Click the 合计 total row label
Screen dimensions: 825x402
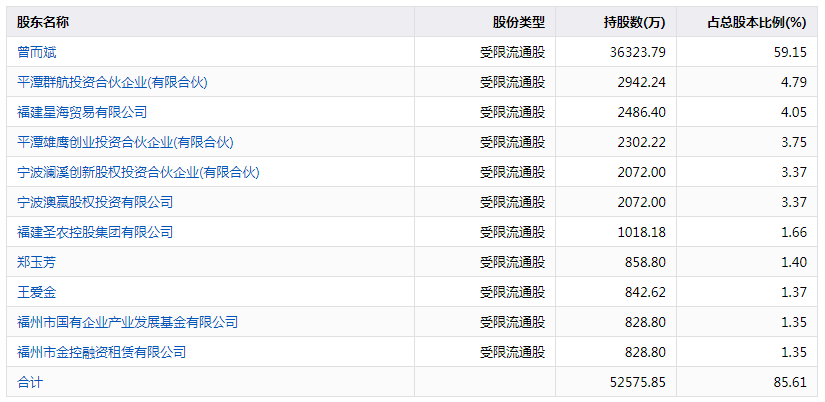[x=30, y=382]
